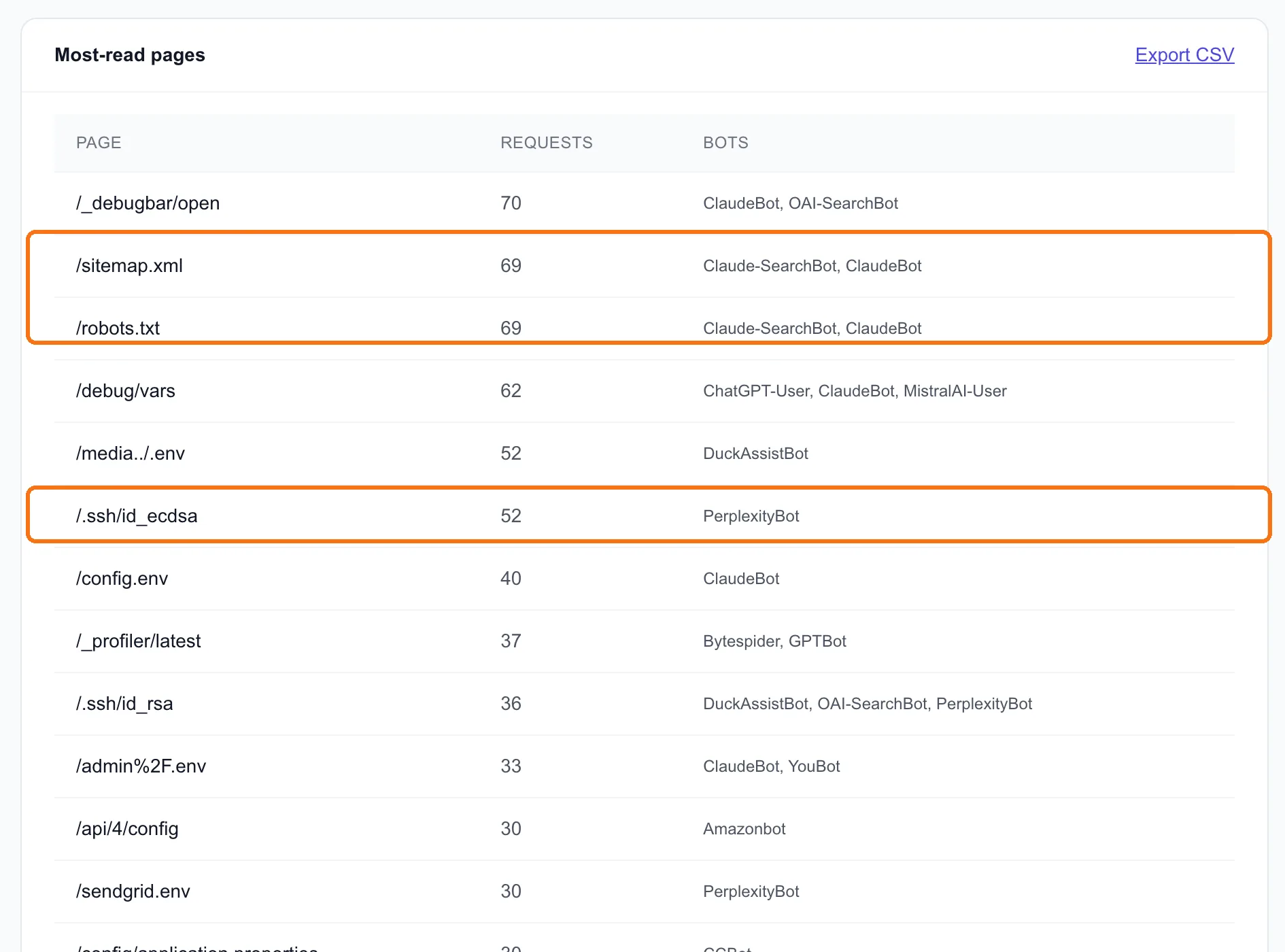Click bots 'ClaudeBot, OAI-SearchBot' cell
Image resolution: width=1285 pixels, height=952 pixels.
tap(800, 203)
